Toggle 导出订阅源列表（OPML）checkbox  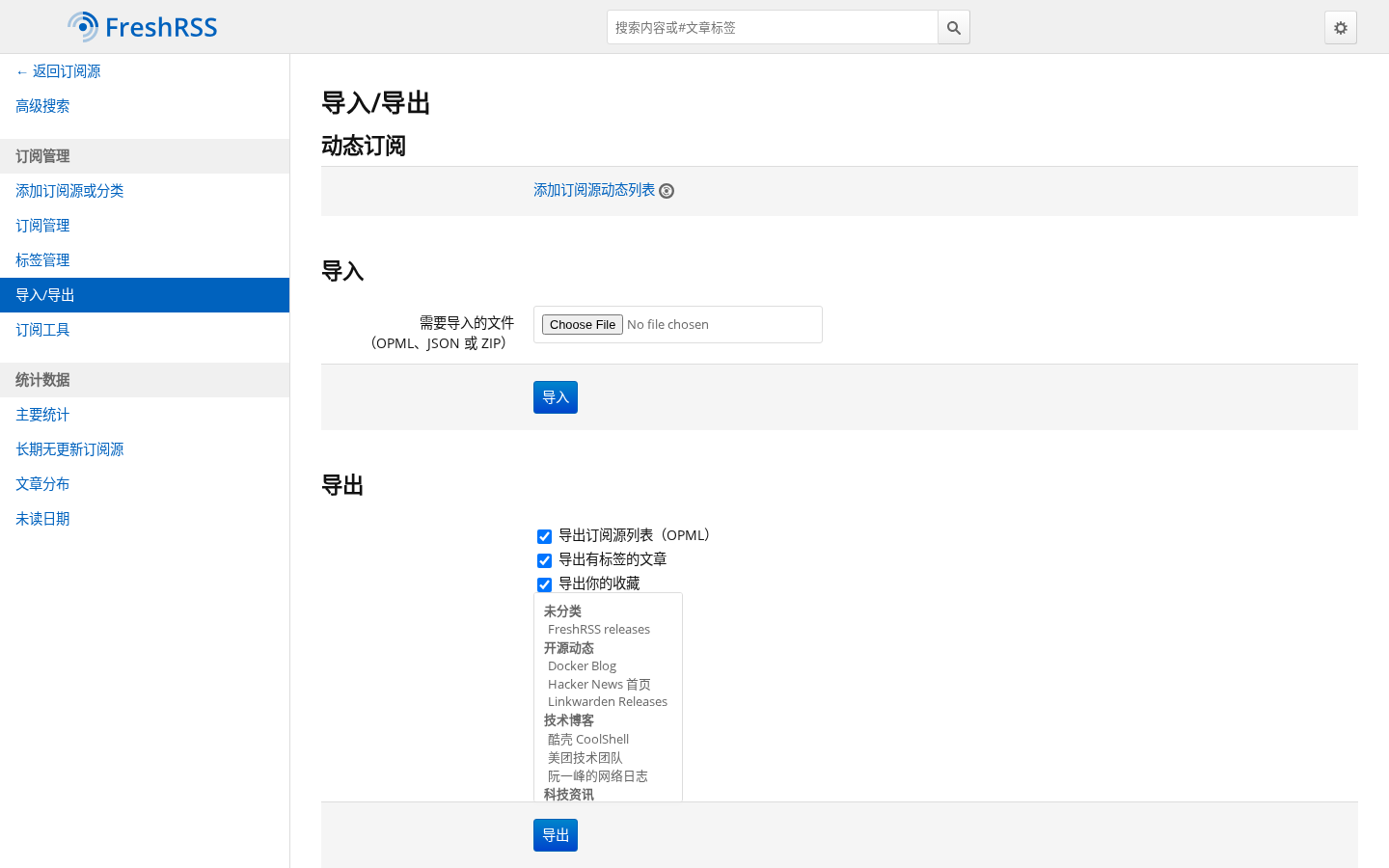(544, 536)
